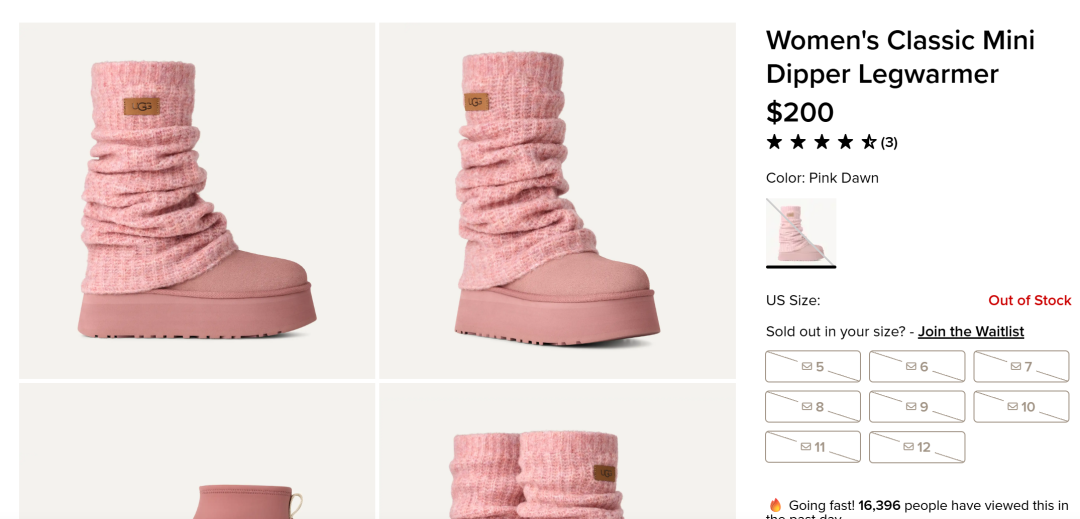This screenshot has width=1080, height=519.
Task: Click the fire icon beside Going fast
Action: click(775, 505)
